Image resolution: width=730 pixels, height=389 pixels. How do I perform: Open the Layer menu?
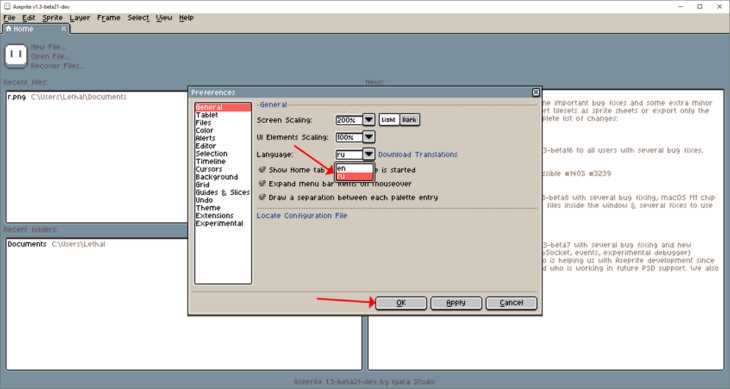pos(80,18)
